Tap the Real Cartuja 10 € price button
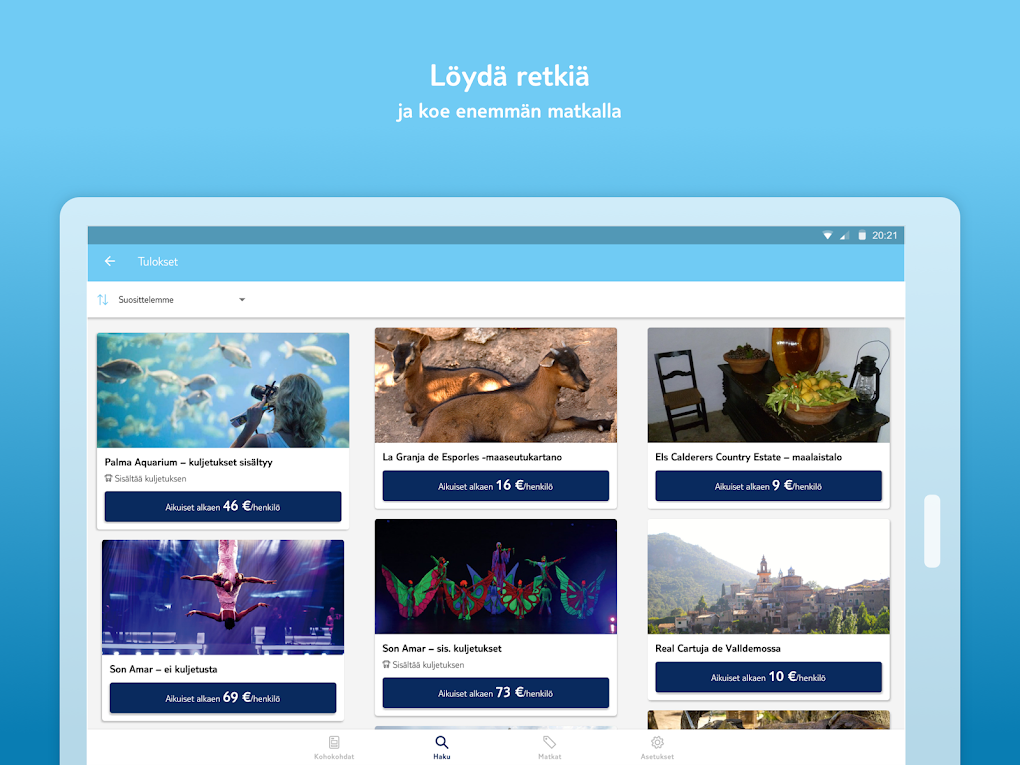The width and height of the screenshot is (1020, 765). point(768,677)
